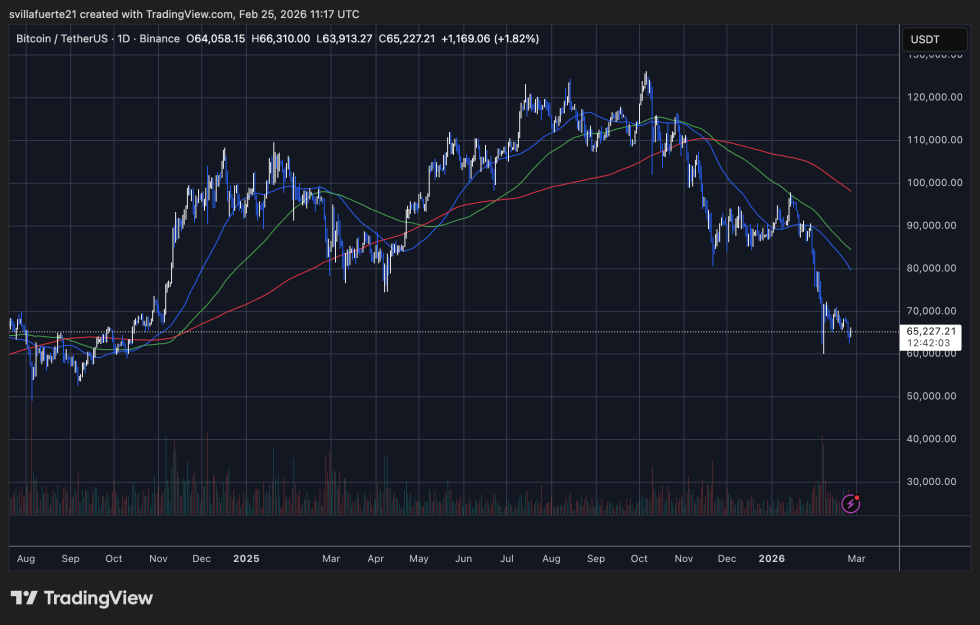This screenshot has height=625, width=980.
Task: Click the 2026 label on the time axis
Action: pyautogui.click(x=771, y=559)
